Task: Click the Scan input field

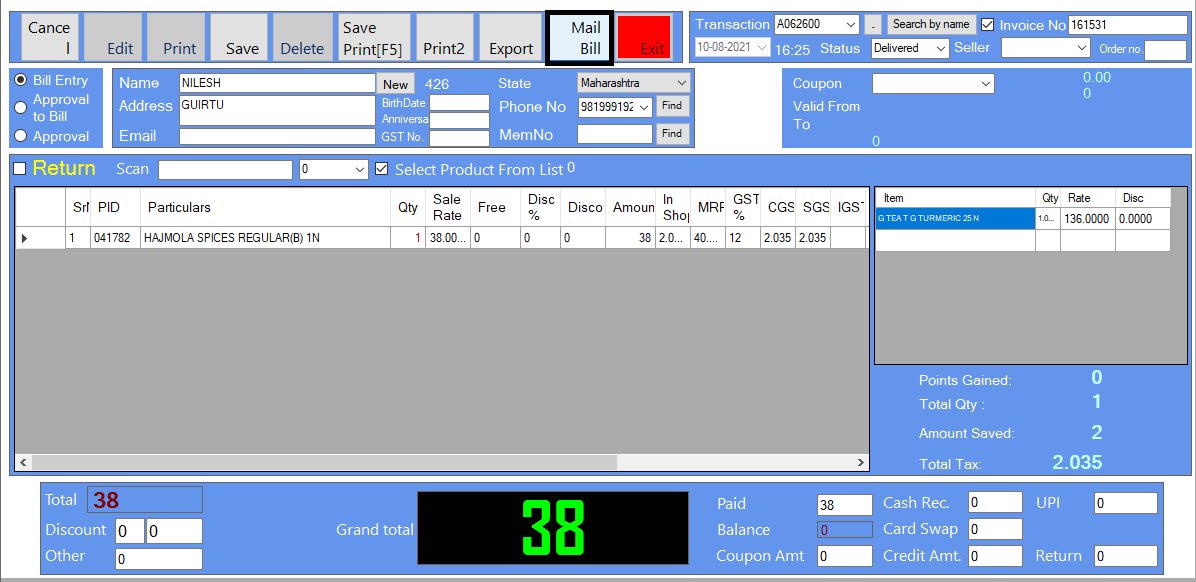Action: (x=225, y=169)
